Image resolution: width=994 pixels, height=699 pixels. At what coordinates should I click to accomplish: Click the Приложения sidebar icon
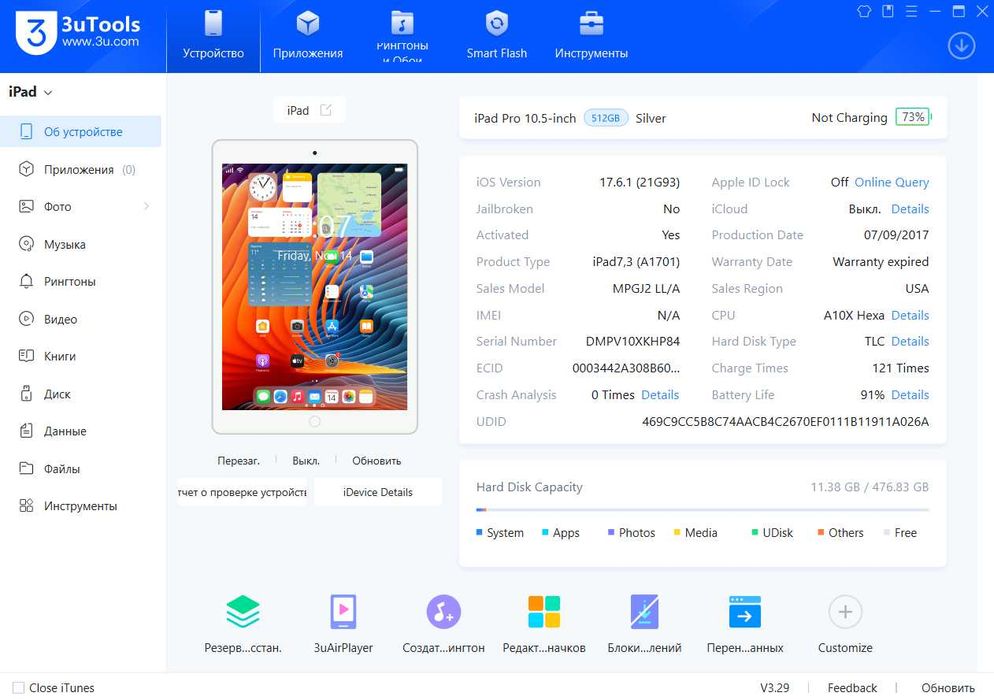click(x=26, y=169)
